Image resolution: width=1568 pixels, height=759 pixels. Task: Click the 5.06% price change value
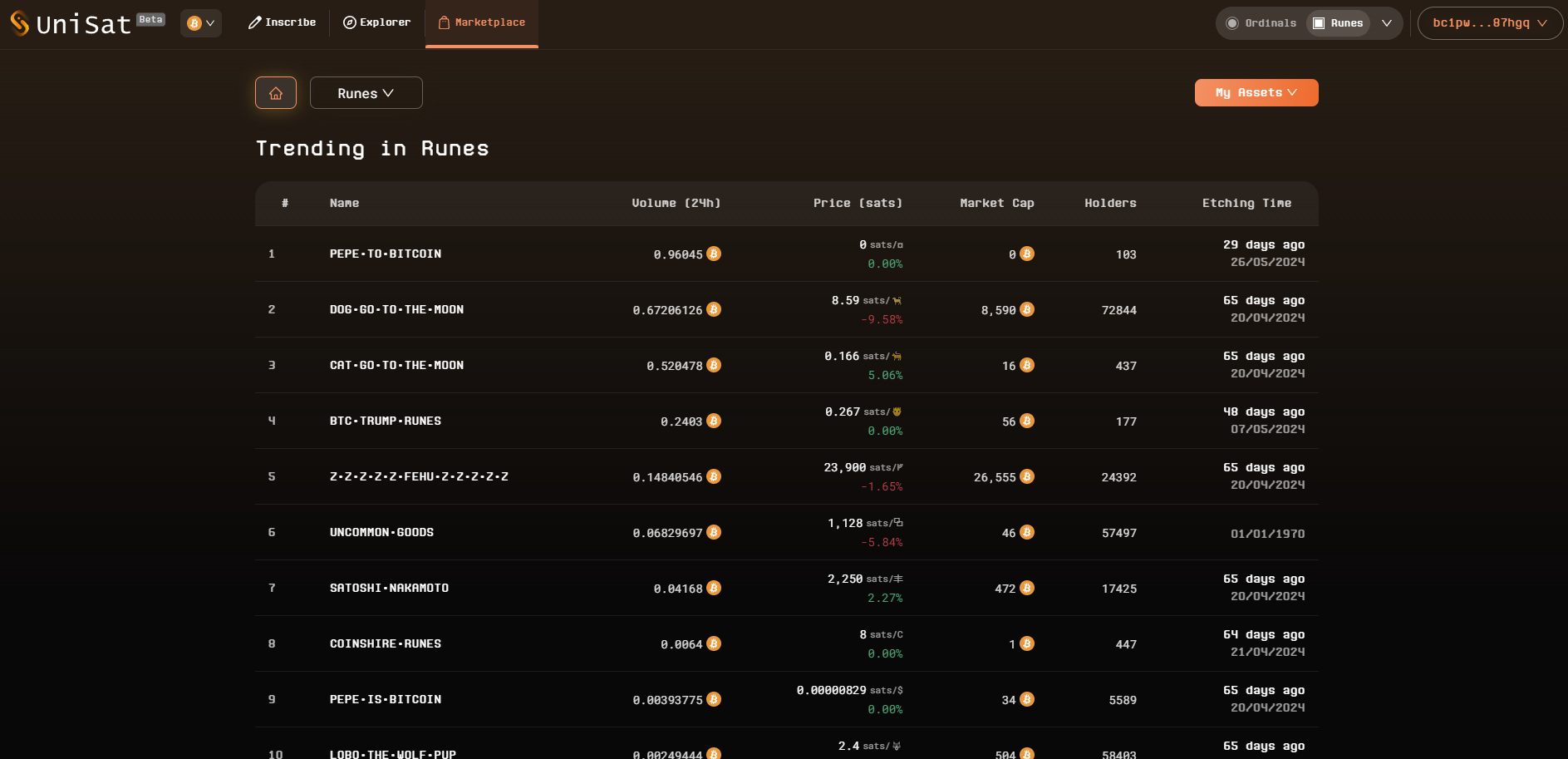tap(885, 376)
